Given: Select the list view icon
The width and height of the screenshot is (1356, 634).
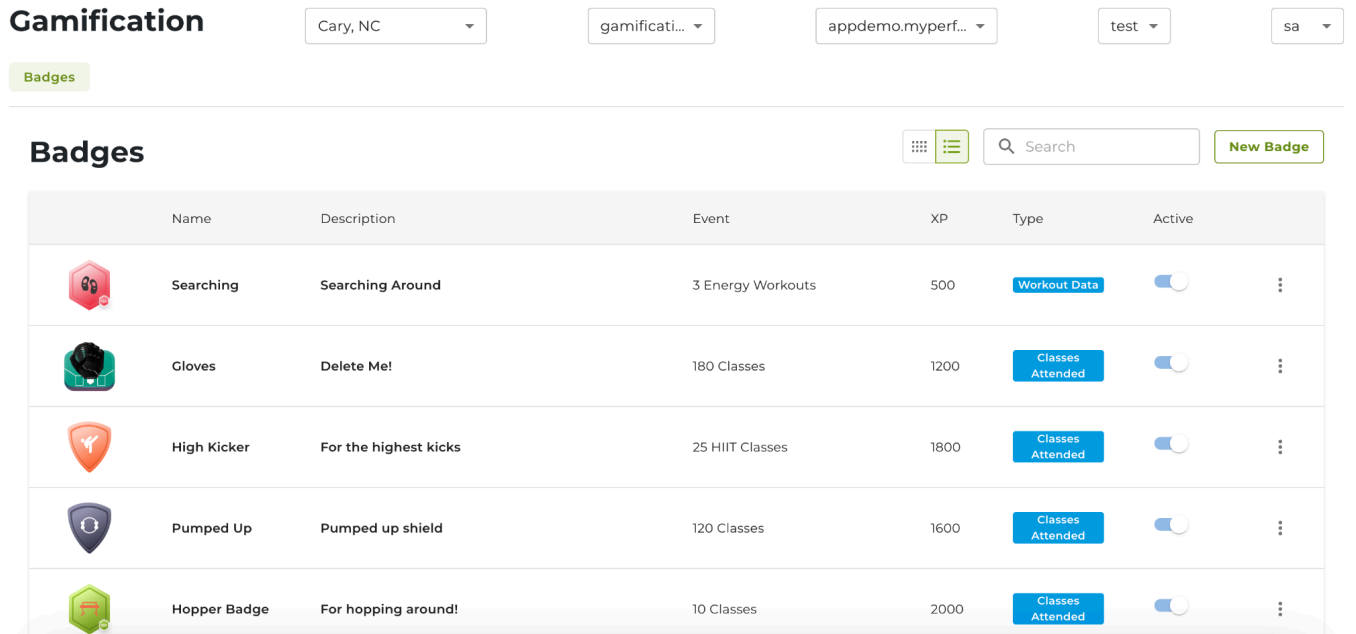Looking at the screenshot, I should pos(951,147).
